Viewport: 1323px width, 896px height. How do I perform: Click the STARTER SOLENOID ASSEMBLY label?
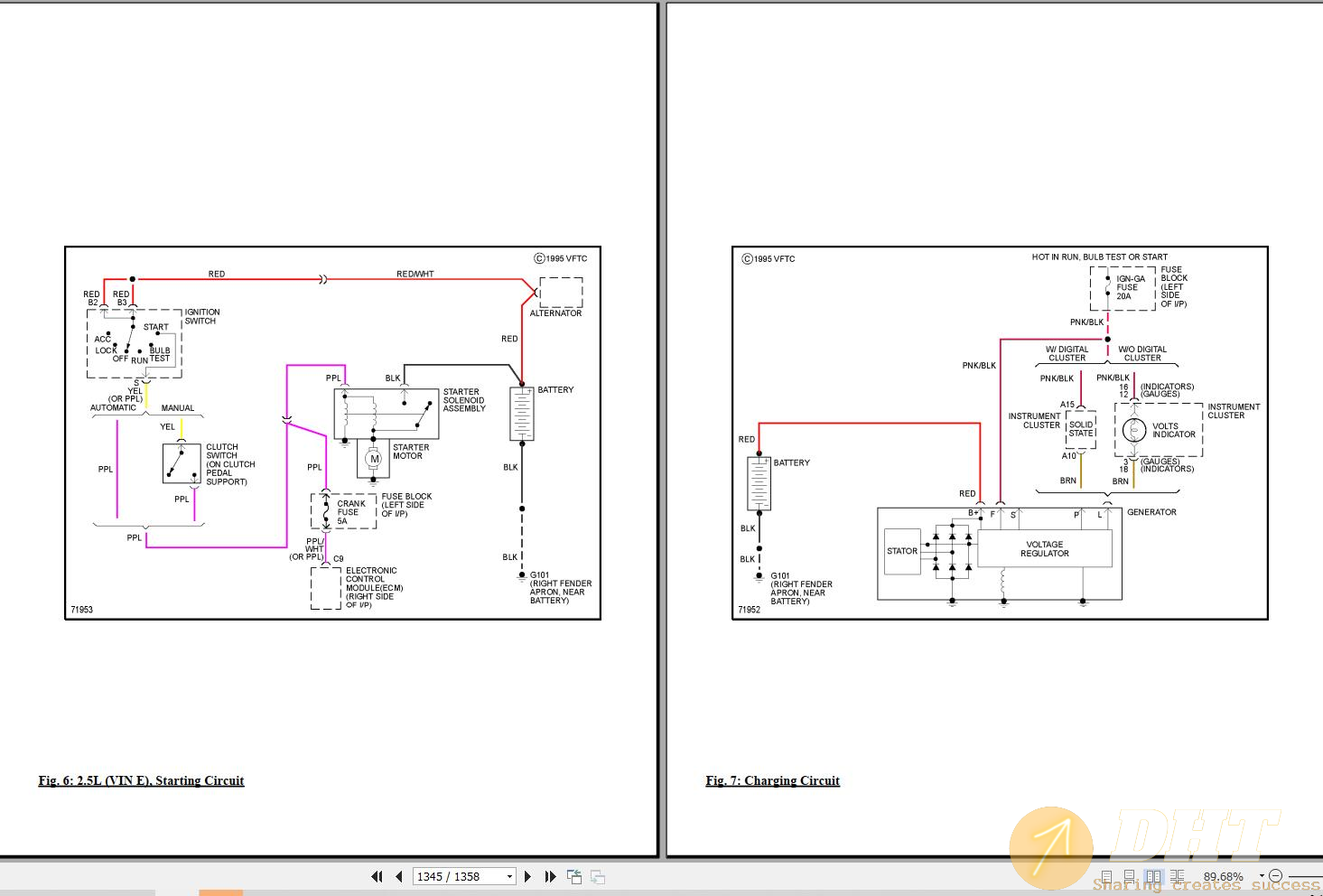[x=464, y=400]
